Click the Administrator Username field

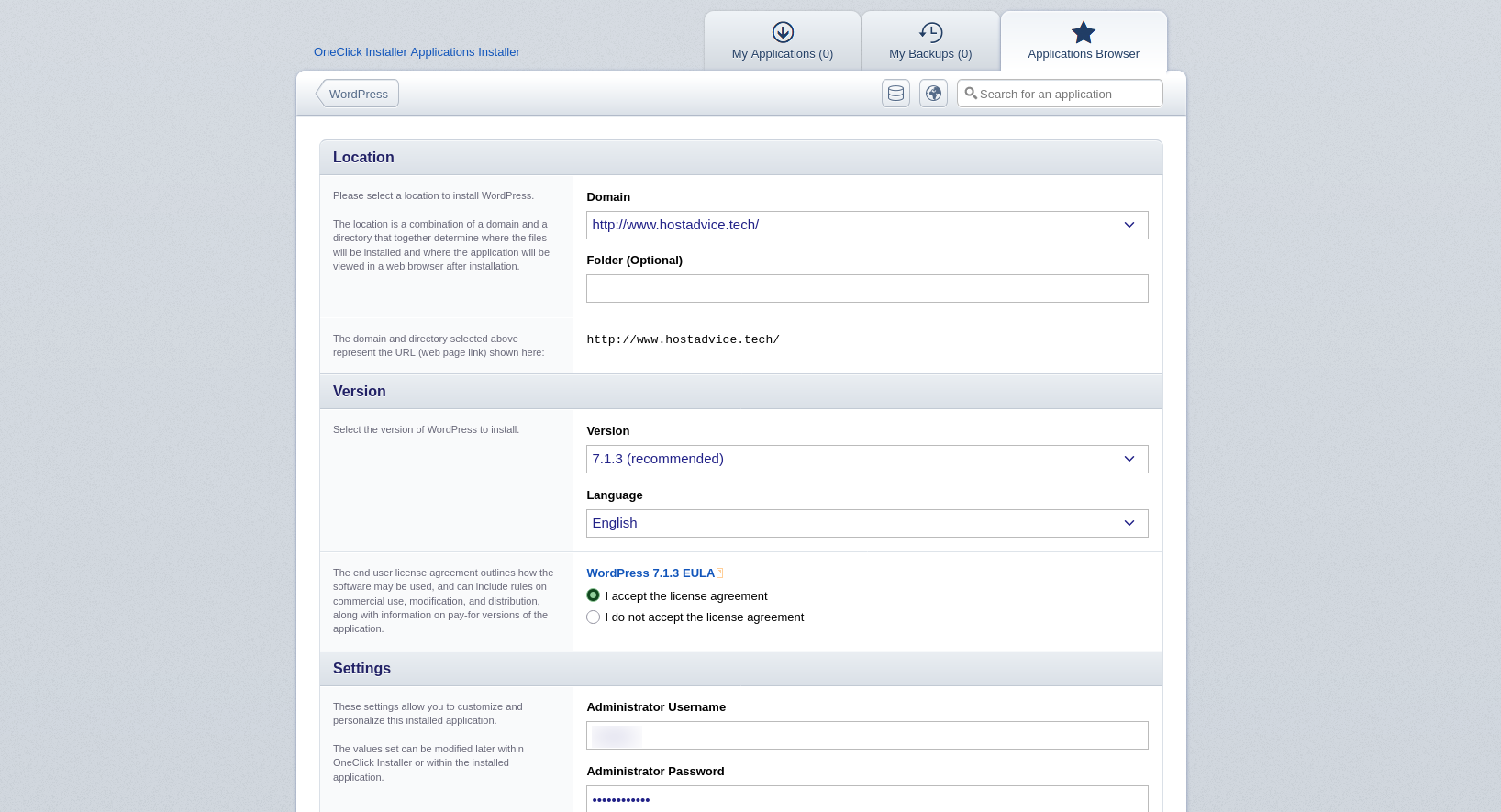click(x=867, y=735)
